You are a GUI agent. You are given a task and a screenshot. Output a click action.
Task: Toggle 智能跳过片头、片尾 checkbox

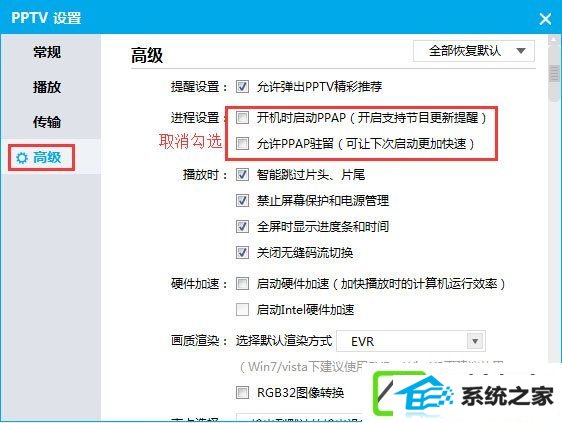coord(242,175)
